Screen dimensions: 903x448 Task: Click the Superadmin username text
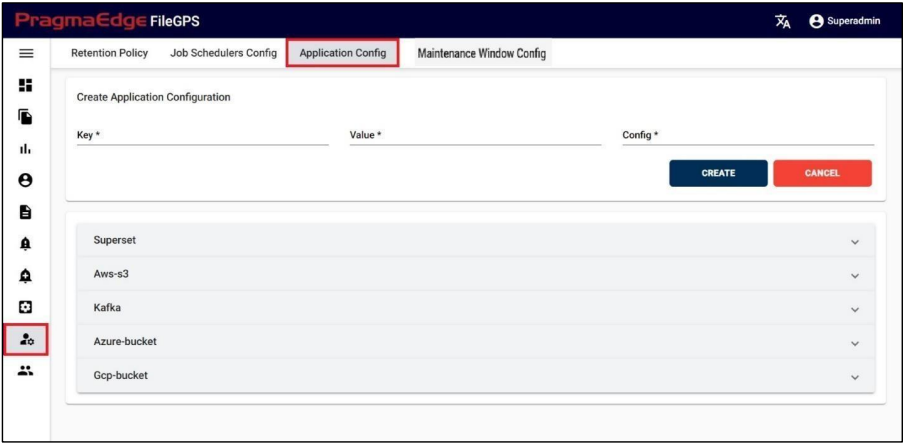853,21
